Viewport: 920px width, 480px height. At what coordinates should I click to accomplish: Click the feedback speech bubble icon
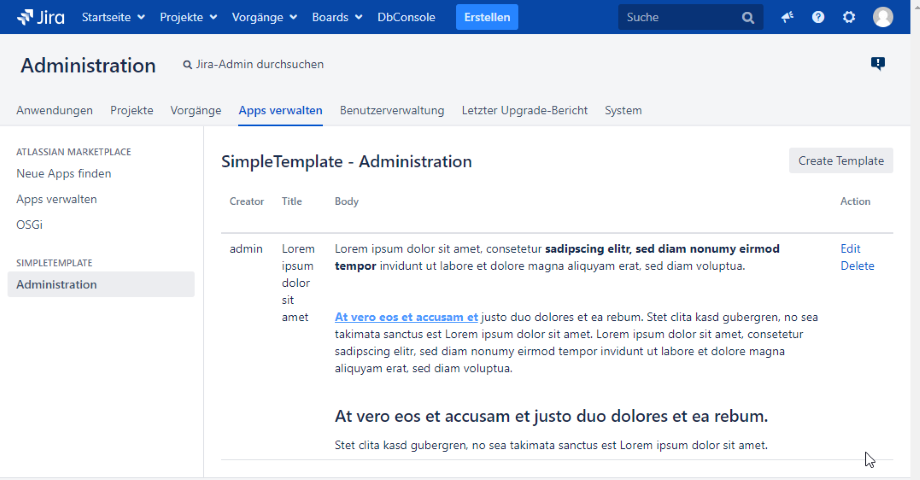click(878, 63)
